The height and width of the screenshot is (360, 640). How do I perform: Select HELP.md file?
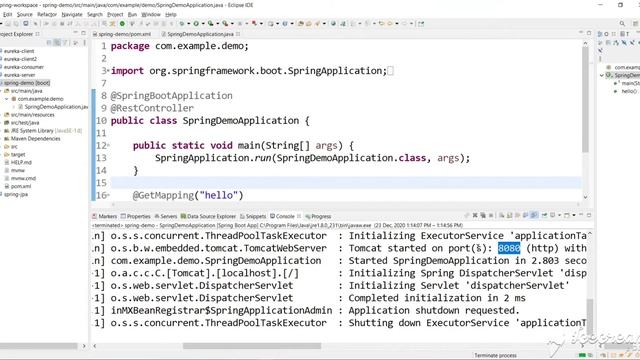tap(21, 162)
